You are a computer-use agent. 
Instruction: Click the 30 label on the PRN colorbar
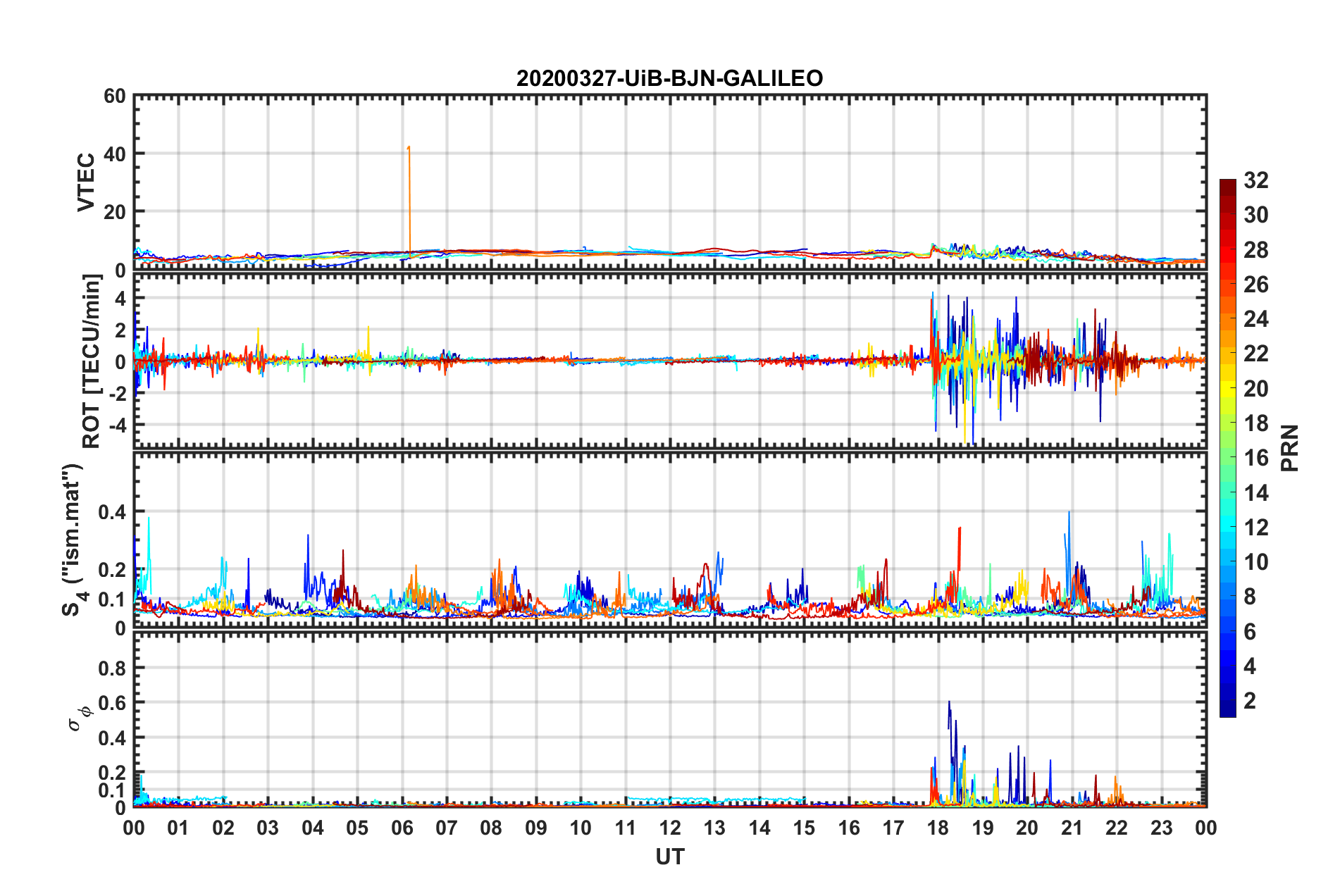[x=1256, y=215]
